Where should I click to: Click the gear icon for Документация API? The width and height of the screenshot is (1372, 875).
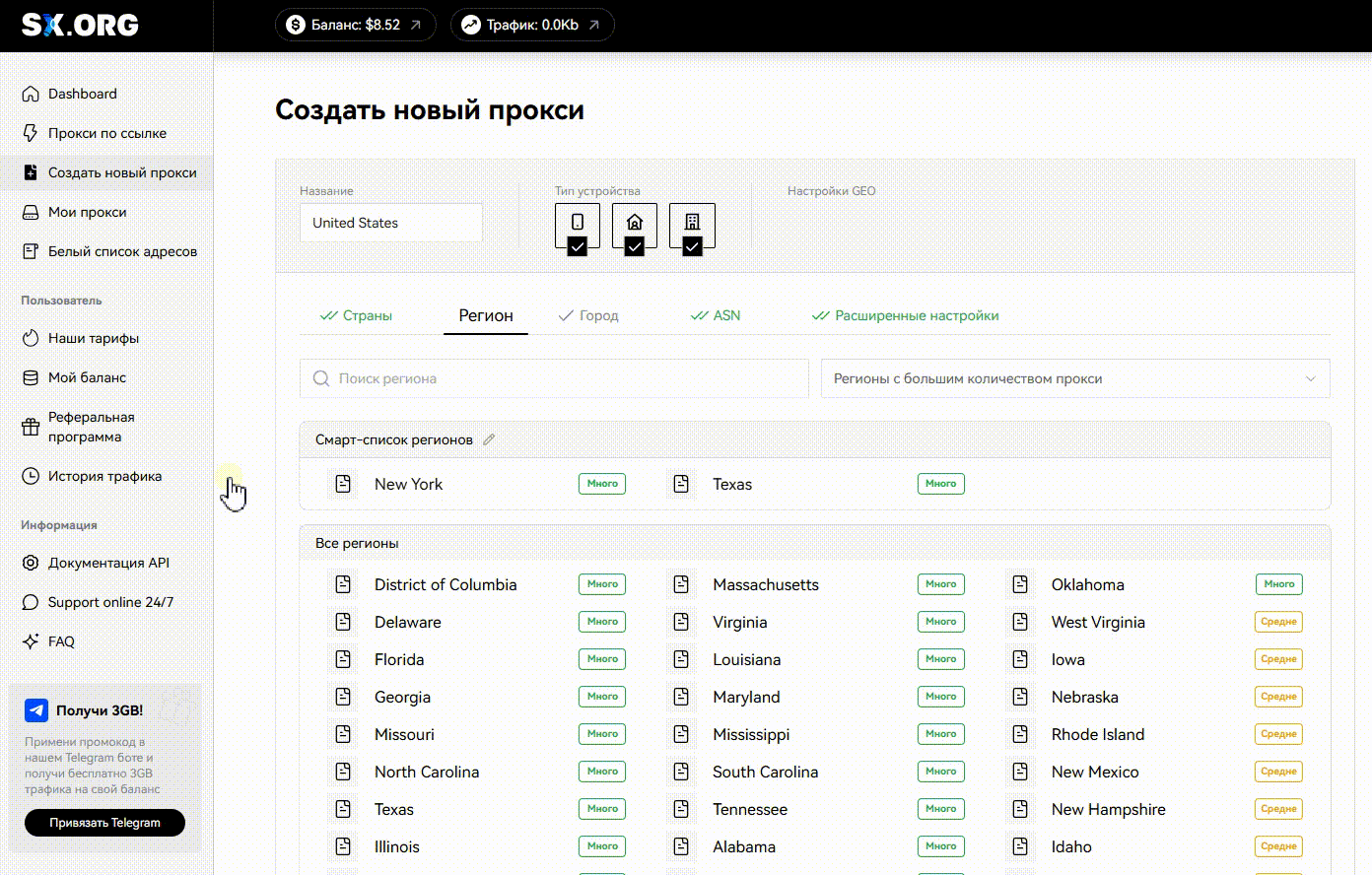point(31,563)
